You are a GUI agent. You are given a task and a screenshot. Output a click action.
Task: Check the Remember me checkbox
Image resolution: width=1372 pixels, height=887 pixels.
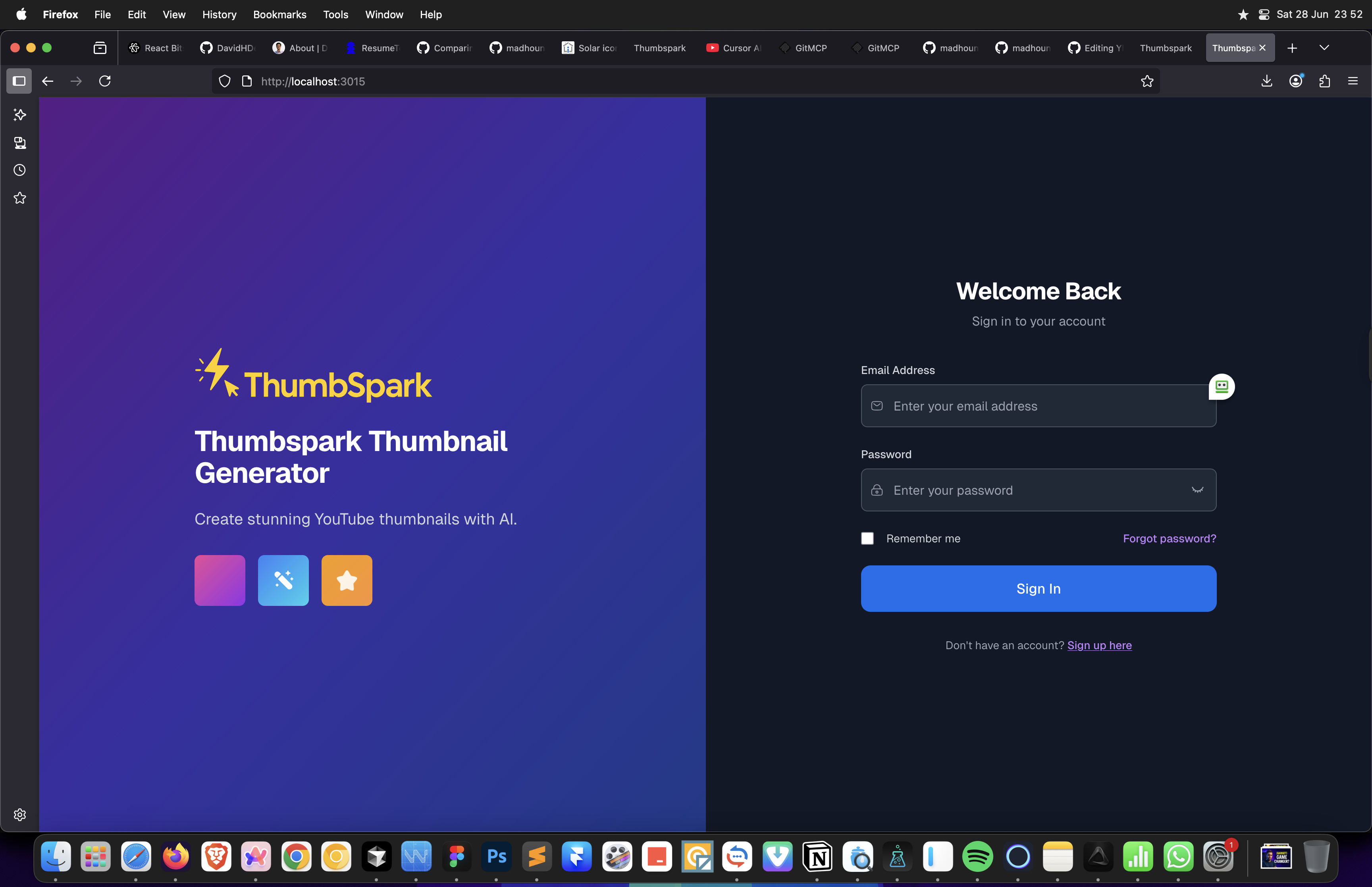point(867,538)
